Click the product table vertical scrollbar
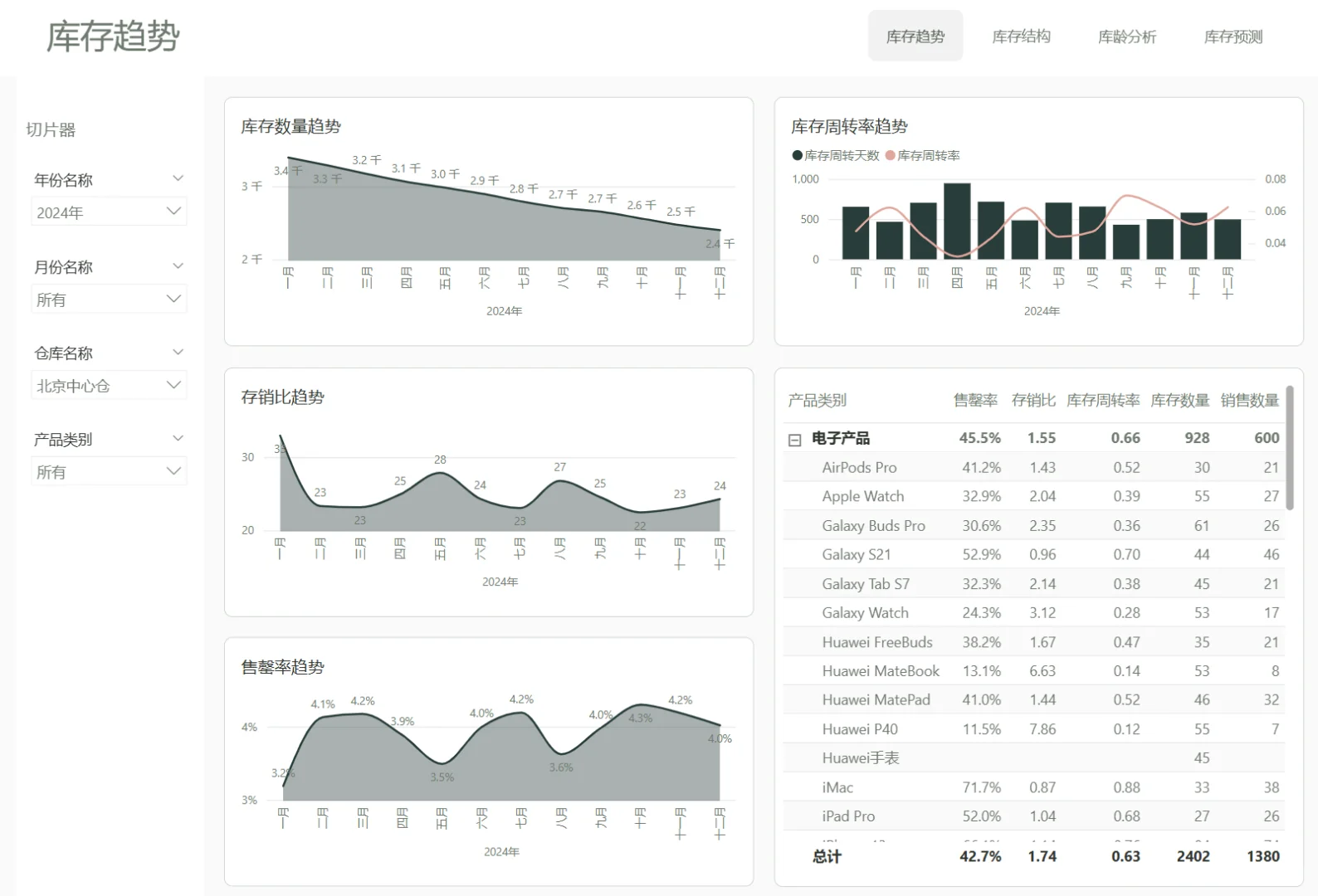Viewport: 1318px width, 896px height. point(1290,447)
